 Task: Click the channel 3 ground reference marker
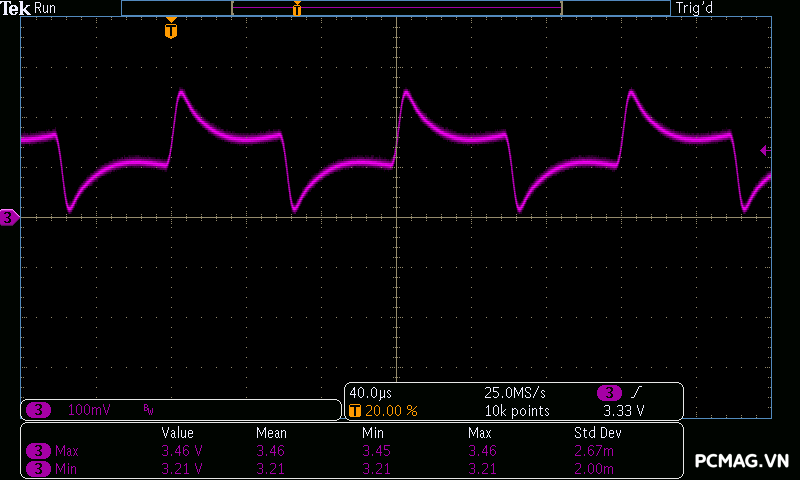click(9, 217)
